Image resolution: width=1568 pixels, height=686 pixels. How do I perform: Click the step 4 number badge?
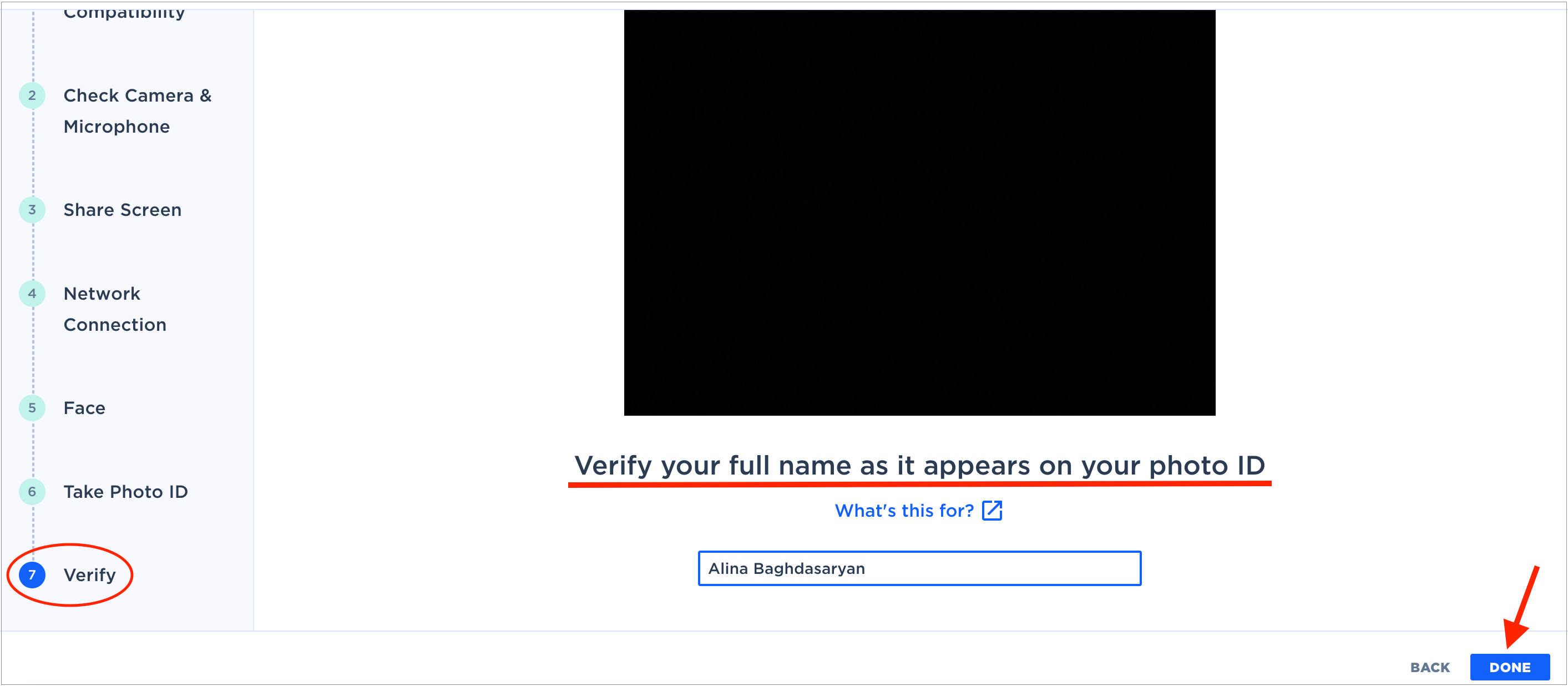[x=32, y=294]
